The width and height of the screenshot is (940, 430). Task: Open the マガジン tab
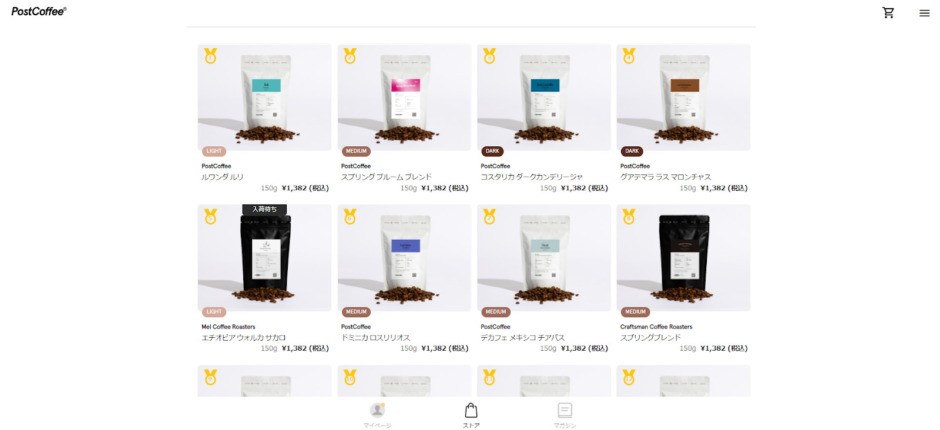point(565,416)
